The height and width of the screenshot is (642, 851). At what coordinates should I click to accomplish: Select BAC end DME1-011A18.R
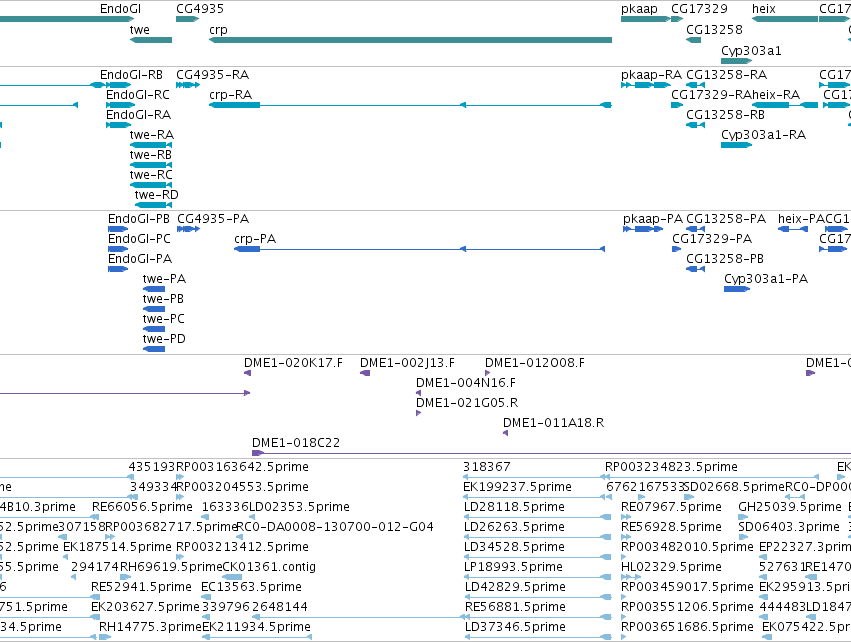pos(554,423)
